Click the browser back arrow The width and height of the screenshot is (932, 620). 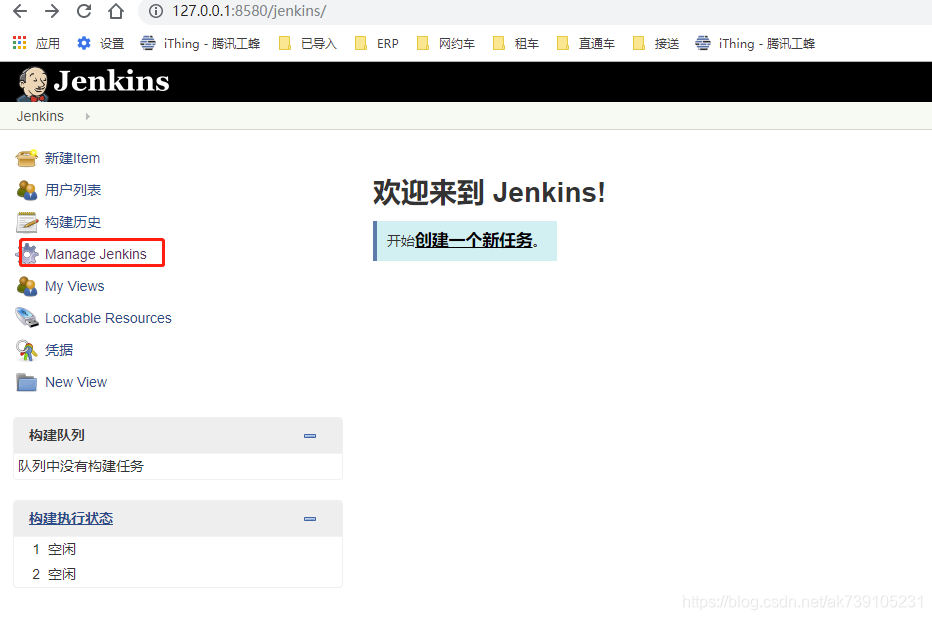pyautogui.click(x=20, y=11)
